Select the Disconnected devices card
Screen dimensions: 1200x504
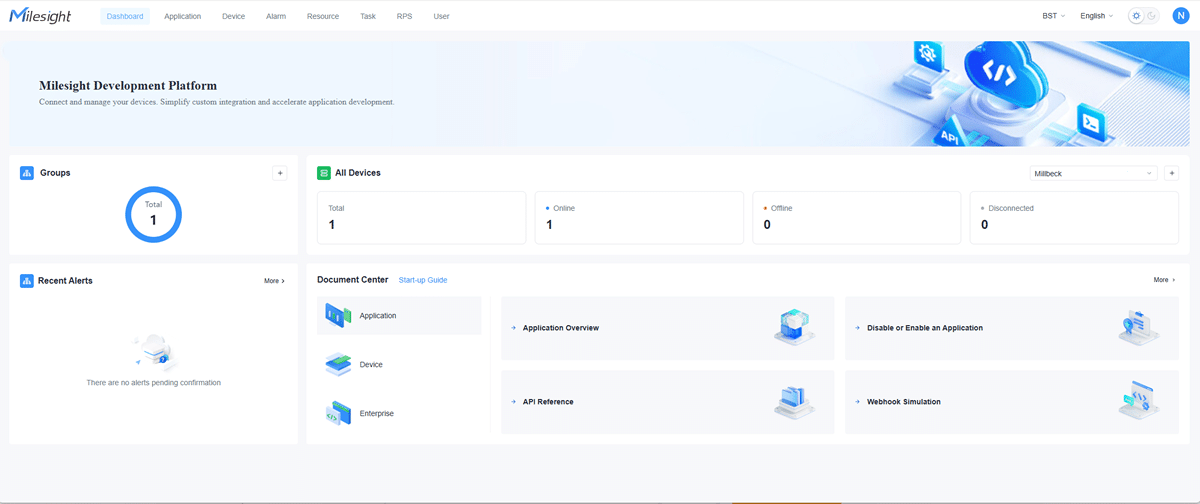tap(1074, 217)
